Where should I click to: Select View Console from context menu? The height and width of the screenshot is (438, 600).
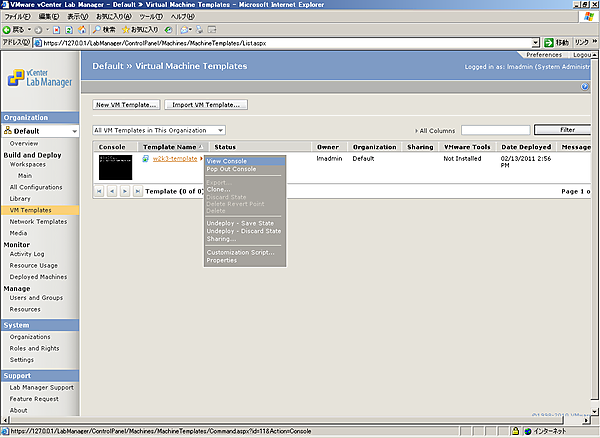[226, 161]
